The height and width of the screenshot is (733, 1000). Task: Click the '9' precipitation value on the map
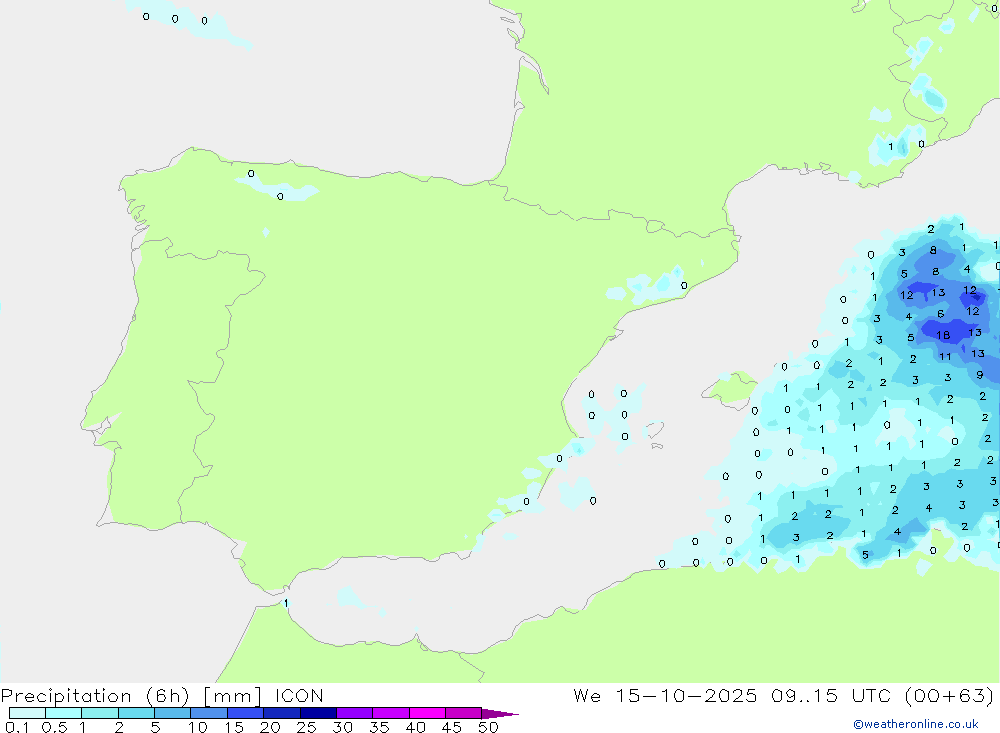pos(980,375)
